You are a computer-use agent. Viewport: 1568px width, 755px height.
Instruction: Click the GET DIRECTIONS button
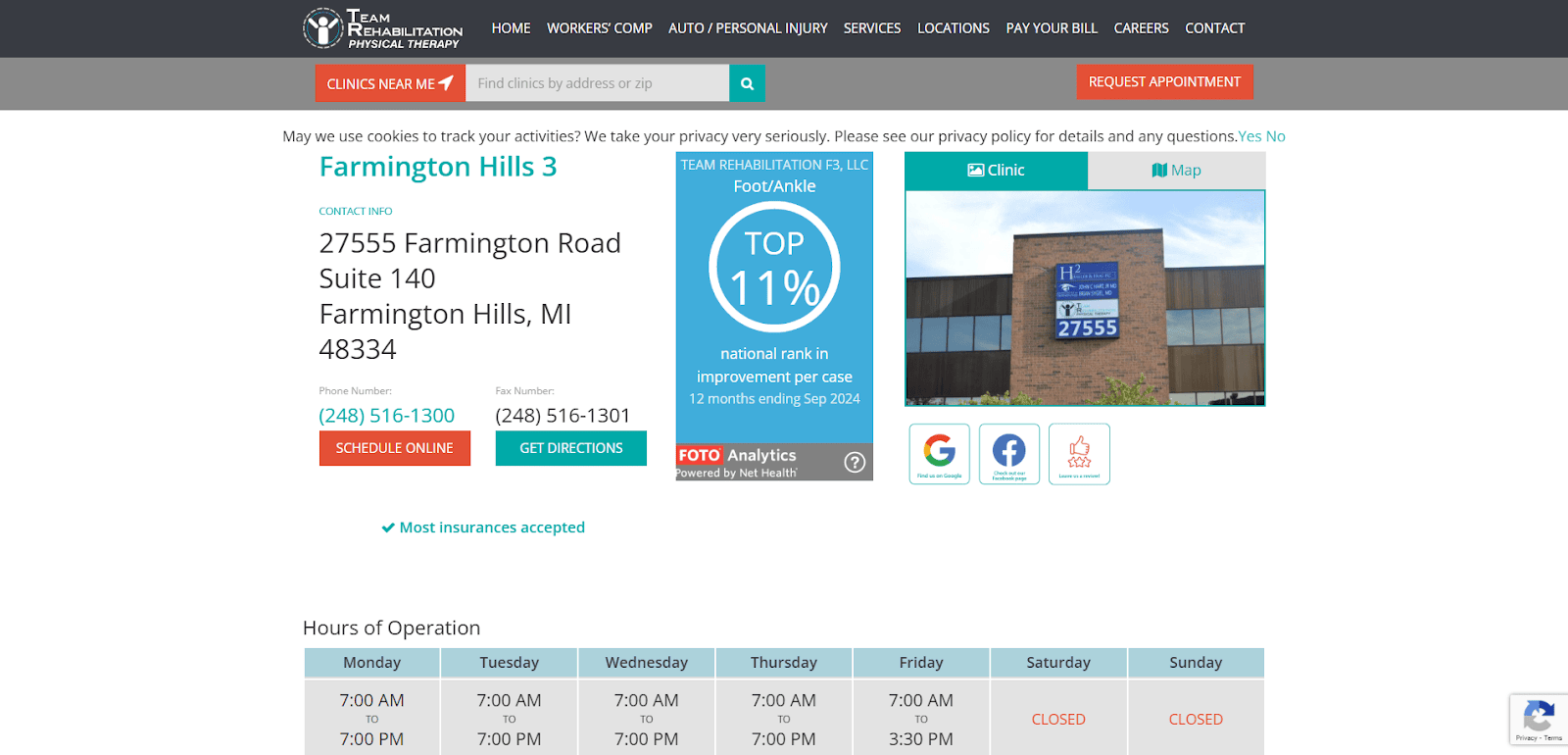(x=571, y=448)
